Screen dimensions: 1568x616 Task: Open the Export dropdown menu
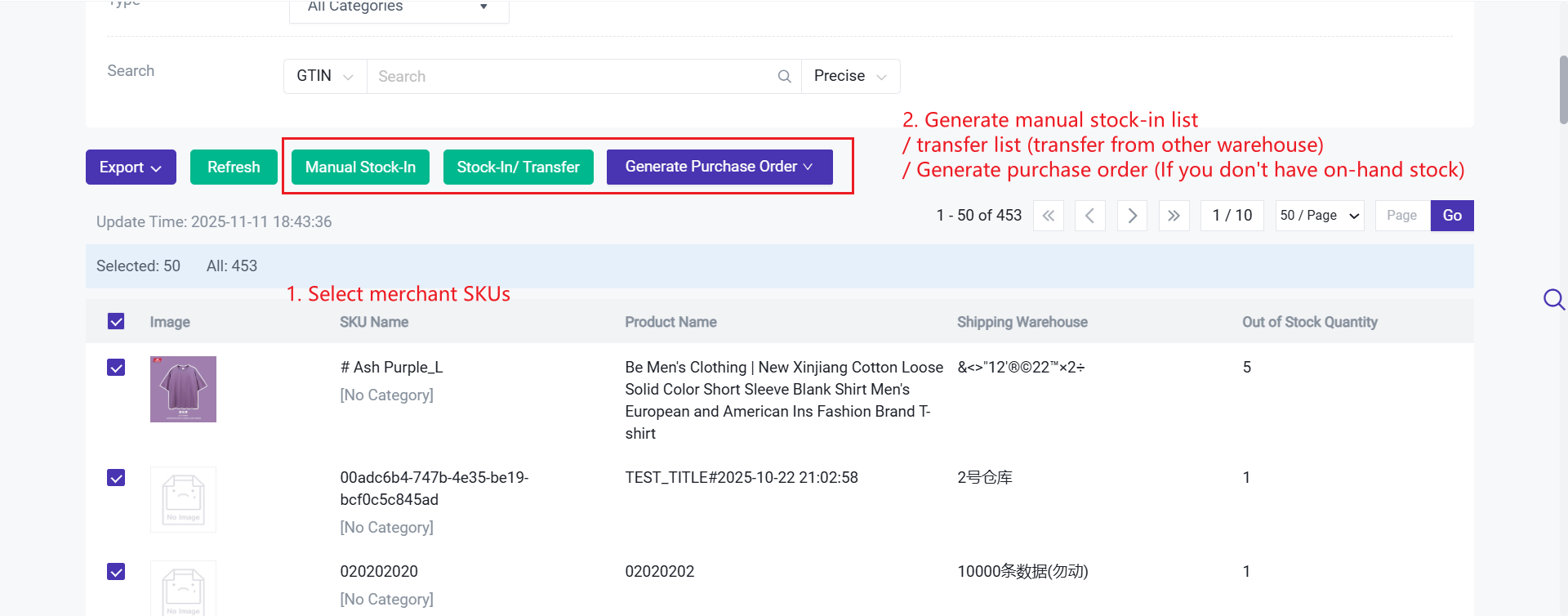[x=131, y=167]
